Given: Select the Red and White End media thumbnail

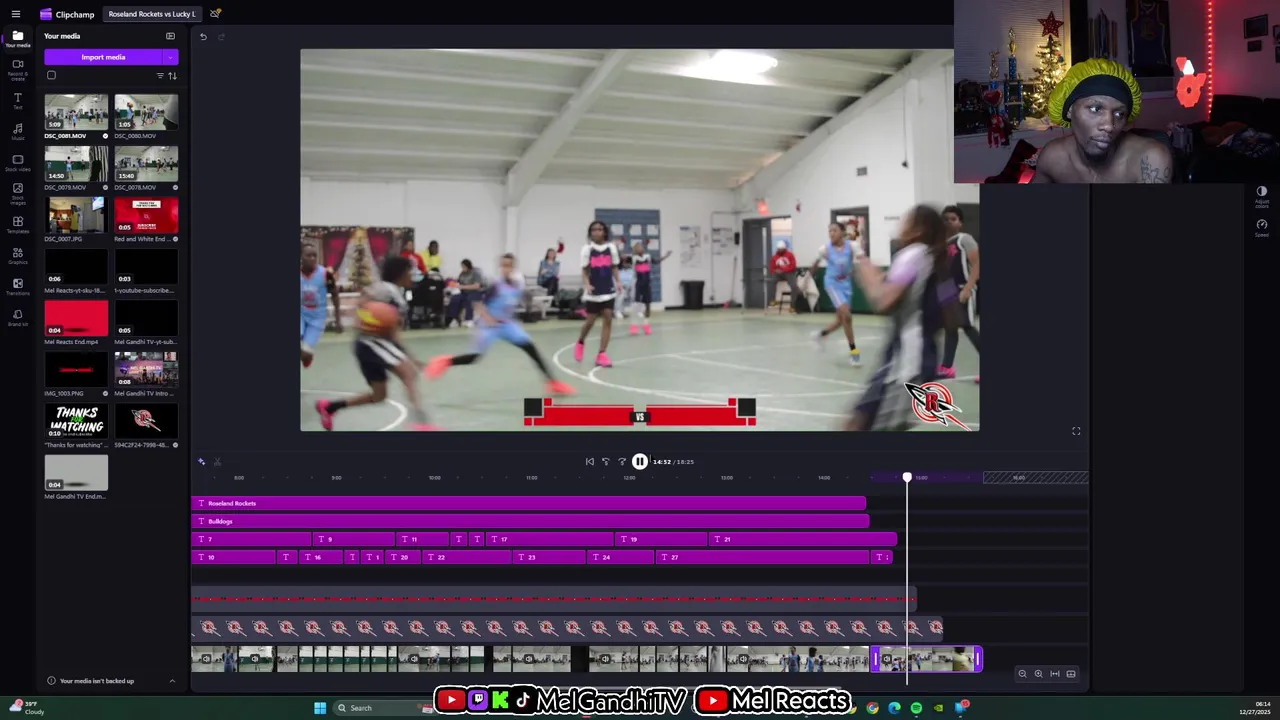Looking at the screenshot, I should pos(146,215).
